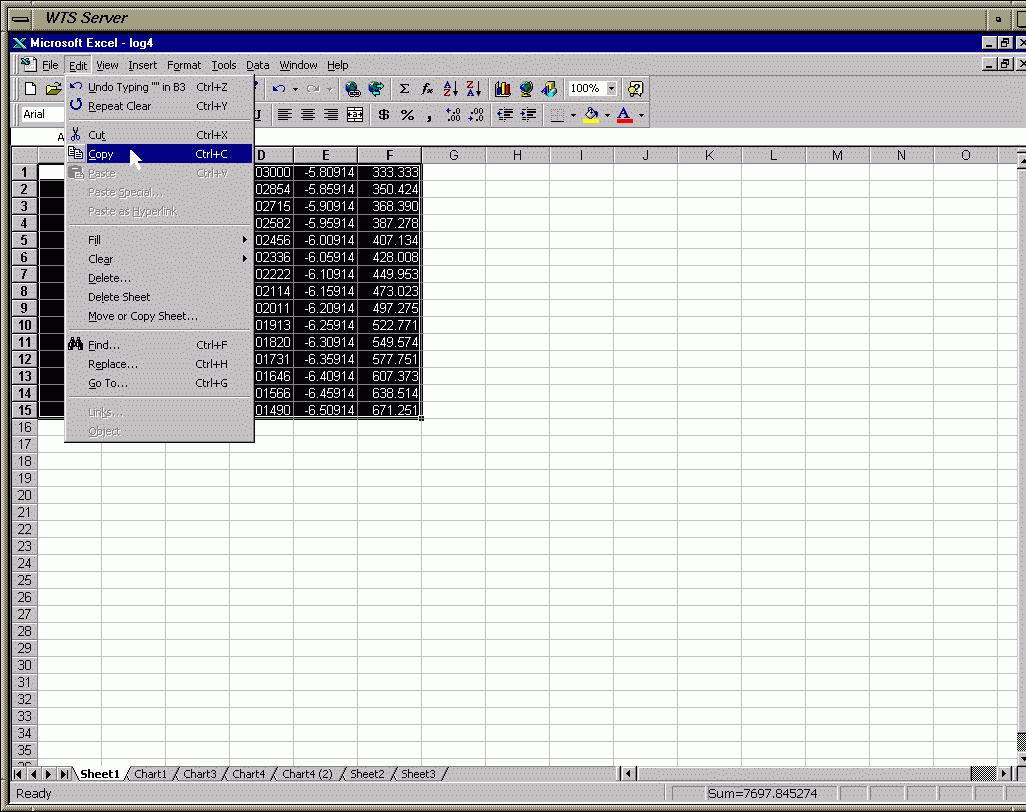Toggle align left button
This screenshot has height=812, width=1026.
(x=285, y=115)
